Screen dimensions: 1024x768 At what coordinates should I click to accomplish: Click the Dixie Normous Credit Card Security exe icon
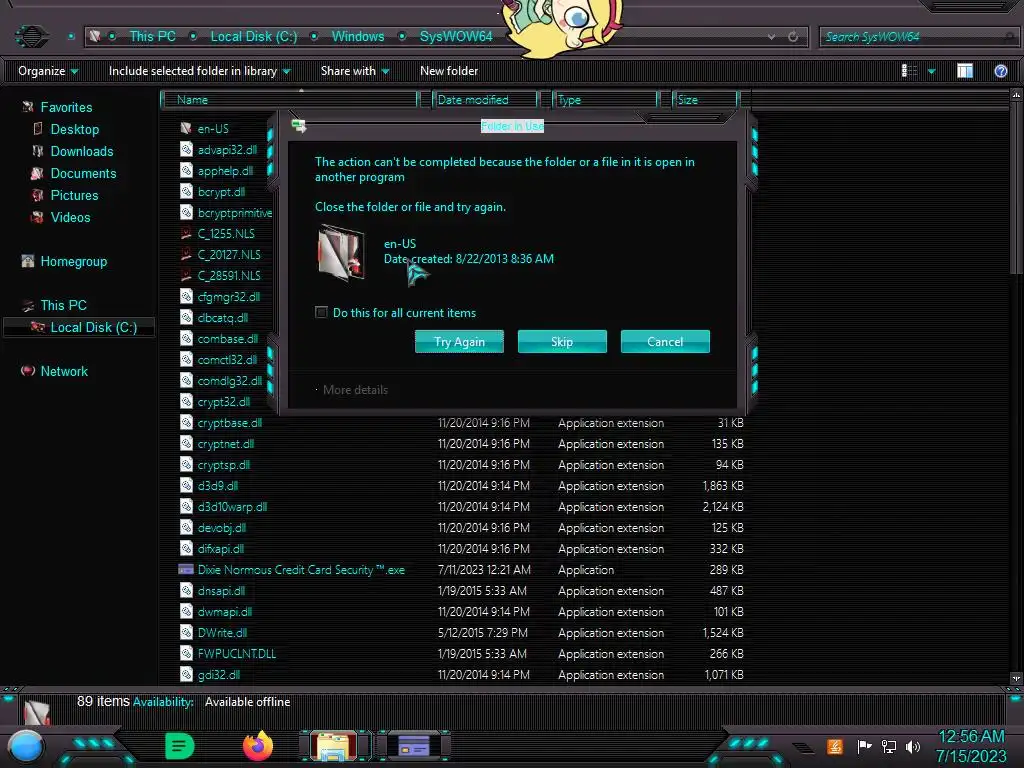tap(186, 569)
